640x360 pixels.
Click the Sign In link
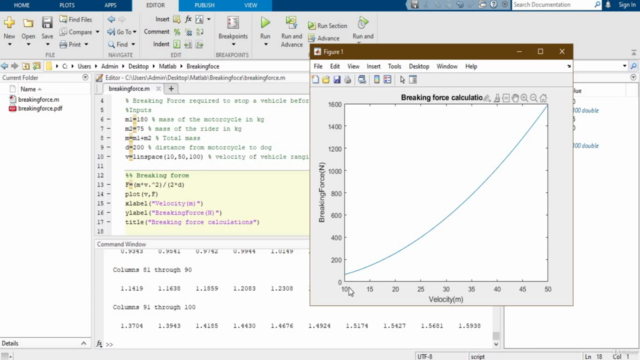(x=627, y=5)
